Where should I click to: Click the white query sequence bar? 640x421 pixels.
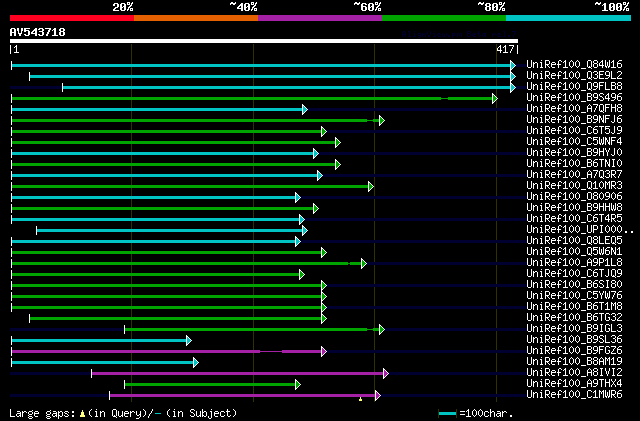pos(264,41)
